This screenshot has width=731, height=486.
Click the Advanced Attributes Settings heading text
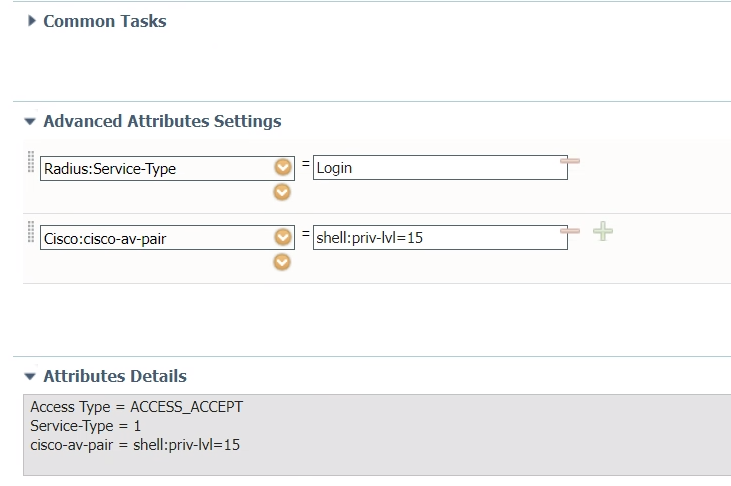[162, 122]
